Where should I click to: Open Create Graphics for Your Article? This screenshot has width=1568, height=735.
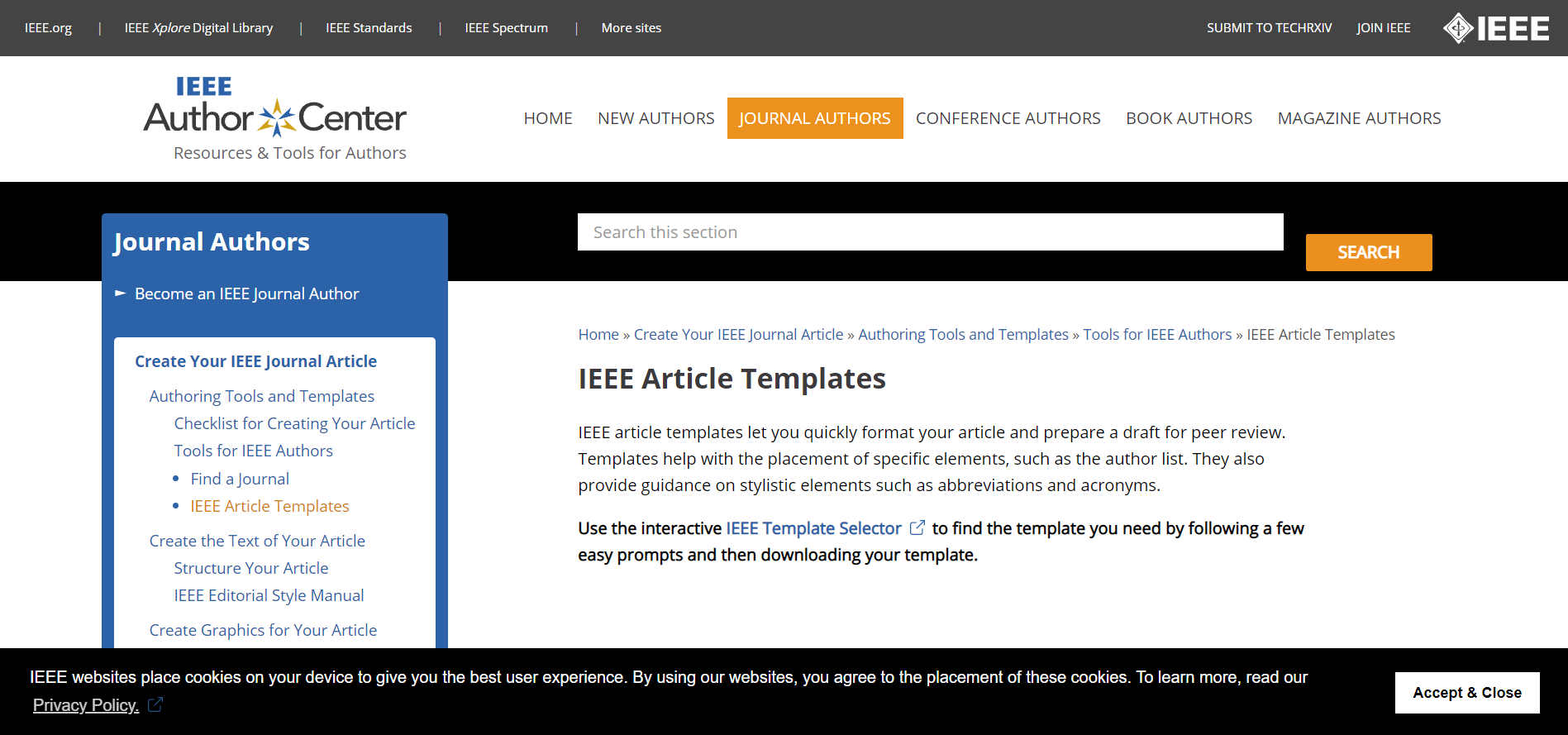[x=263, y=630]
